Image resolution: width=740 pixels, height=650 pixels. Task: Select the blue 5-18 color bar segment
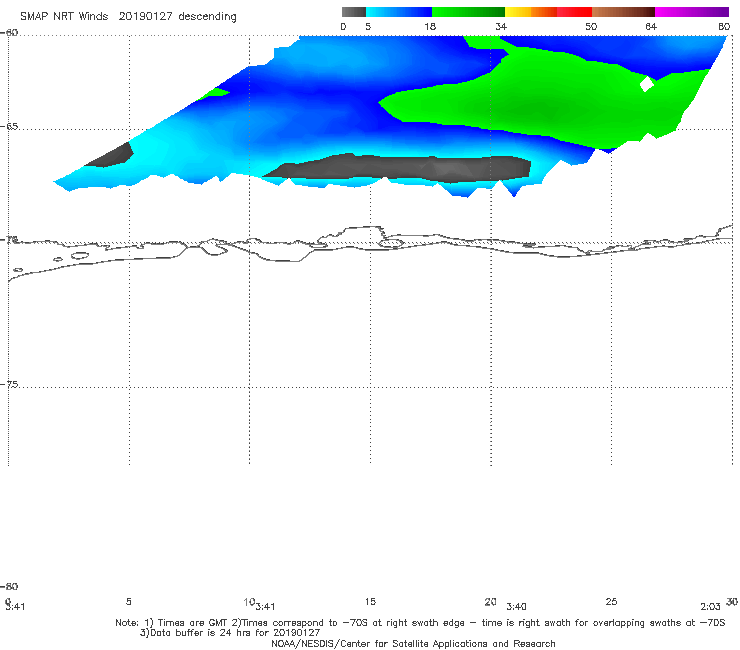click(399, 12)
